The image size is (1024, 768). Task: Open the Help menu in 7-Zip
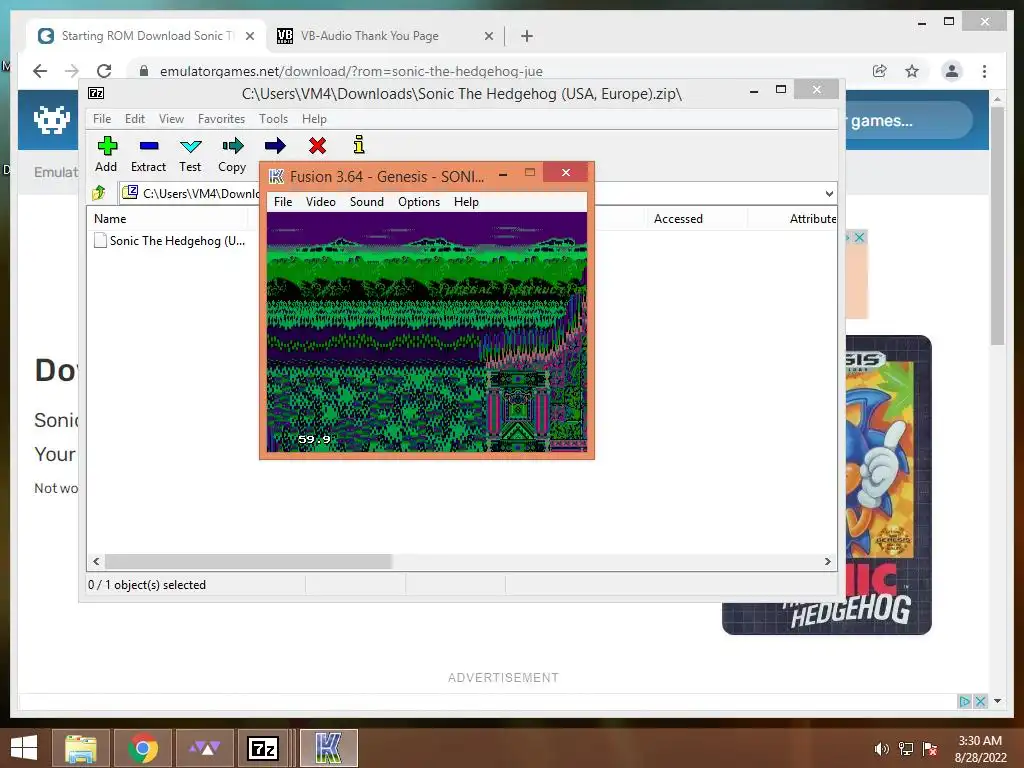tap(314, 119)
